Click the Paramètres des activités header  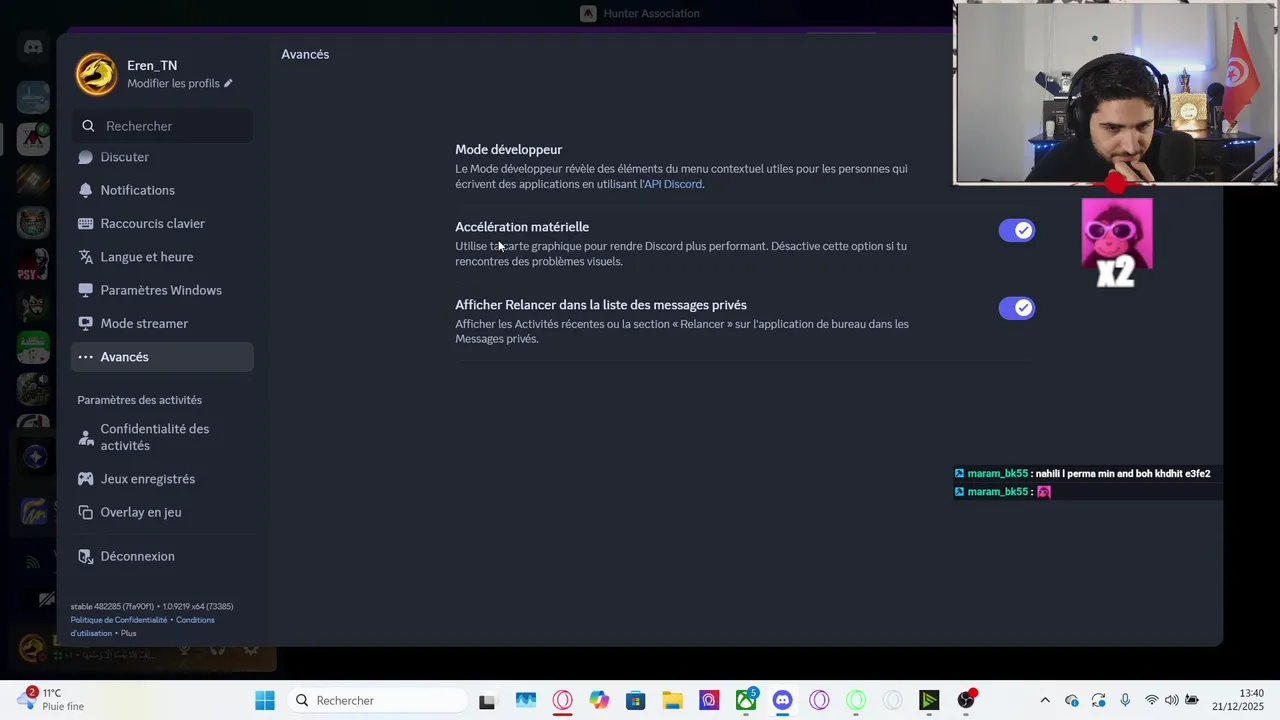140,400
